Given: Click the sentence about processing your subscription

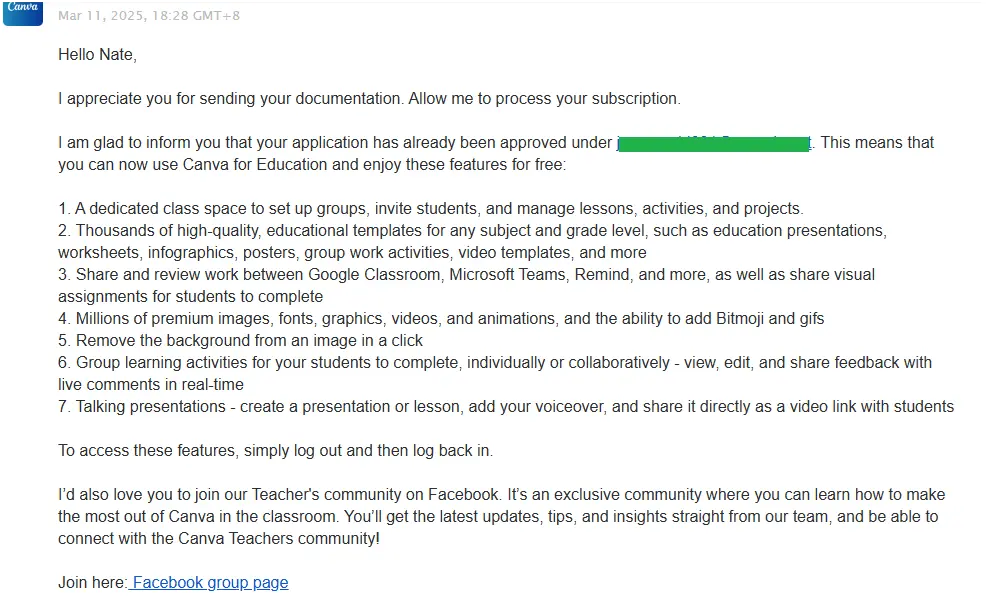Looking at the screenshot, I should [369, 99].
